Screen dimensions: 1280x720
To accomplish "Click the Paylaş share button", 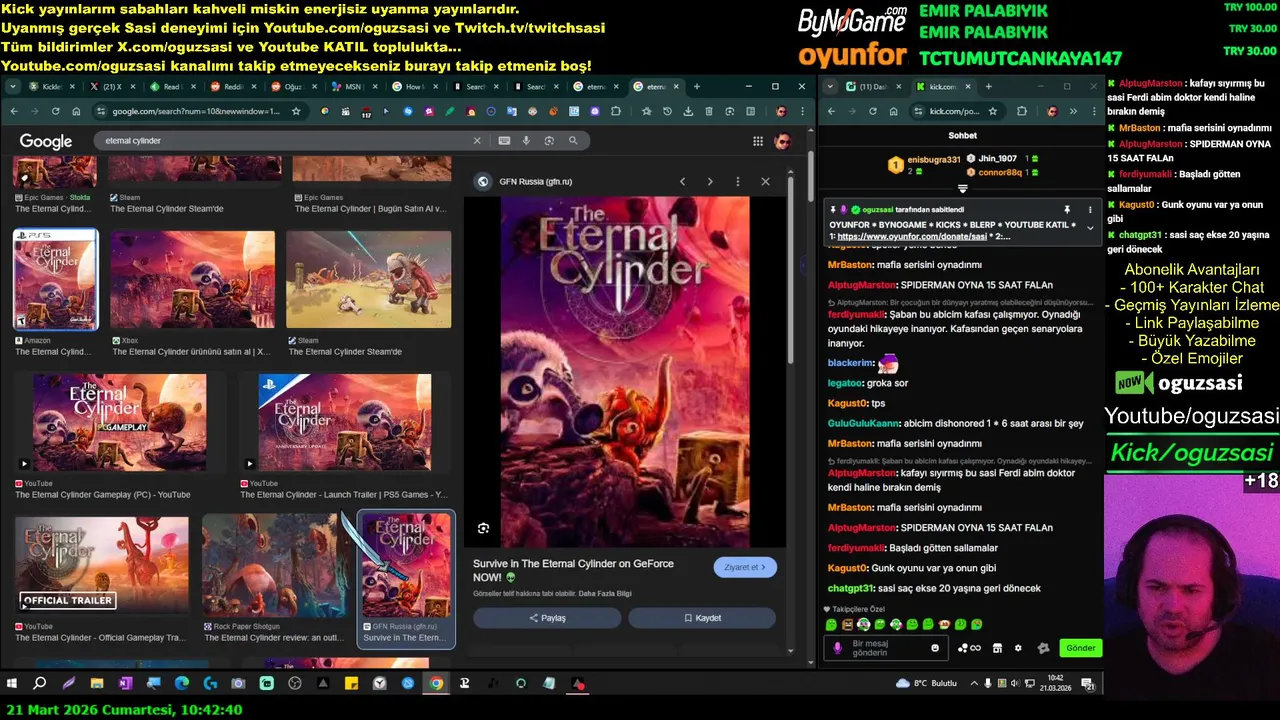I will pos(547,618).
